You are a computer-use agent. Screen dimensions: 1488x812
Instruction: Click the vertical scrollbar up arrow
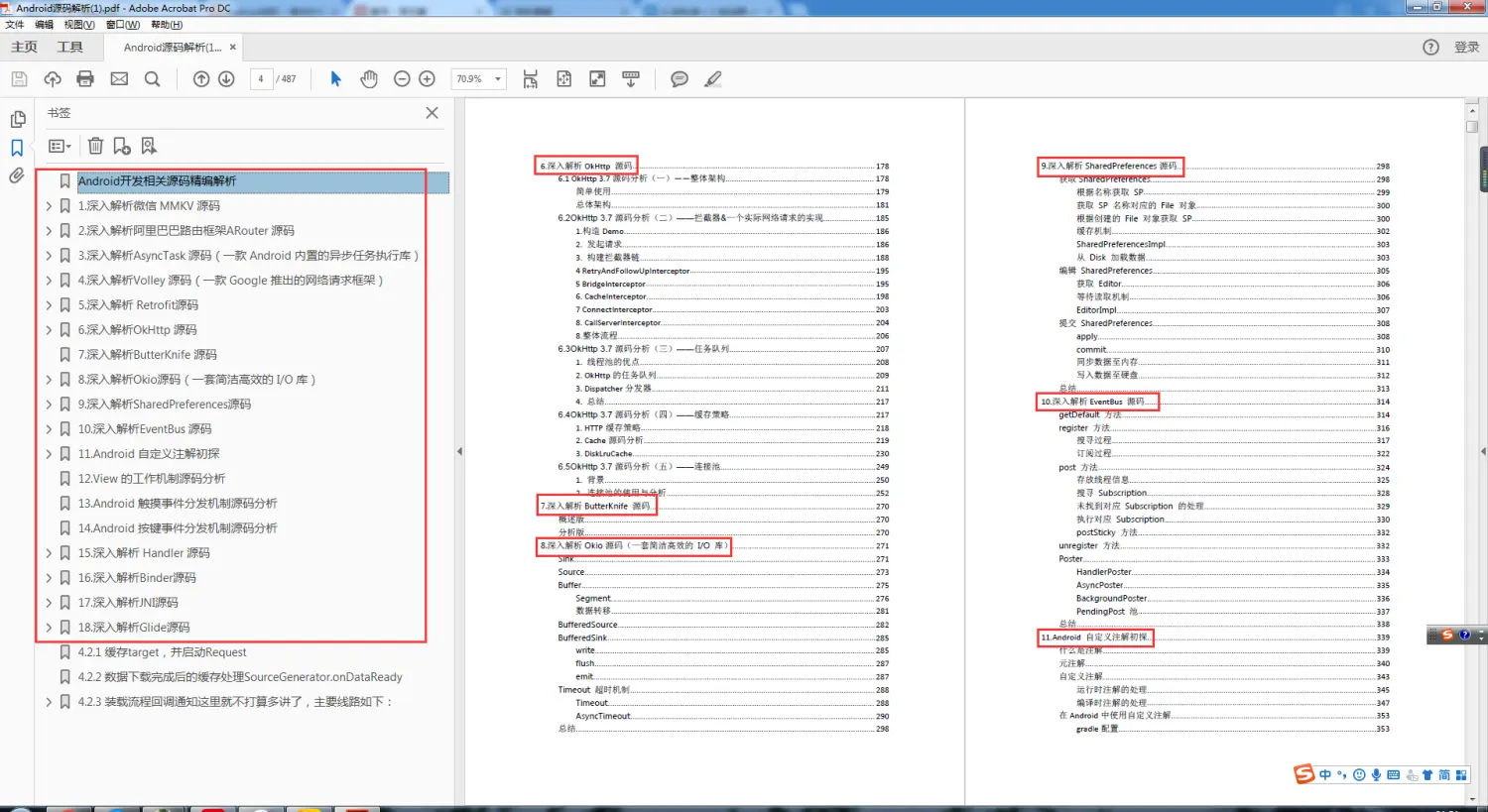pyautogui.click(x=1472, y=109)
